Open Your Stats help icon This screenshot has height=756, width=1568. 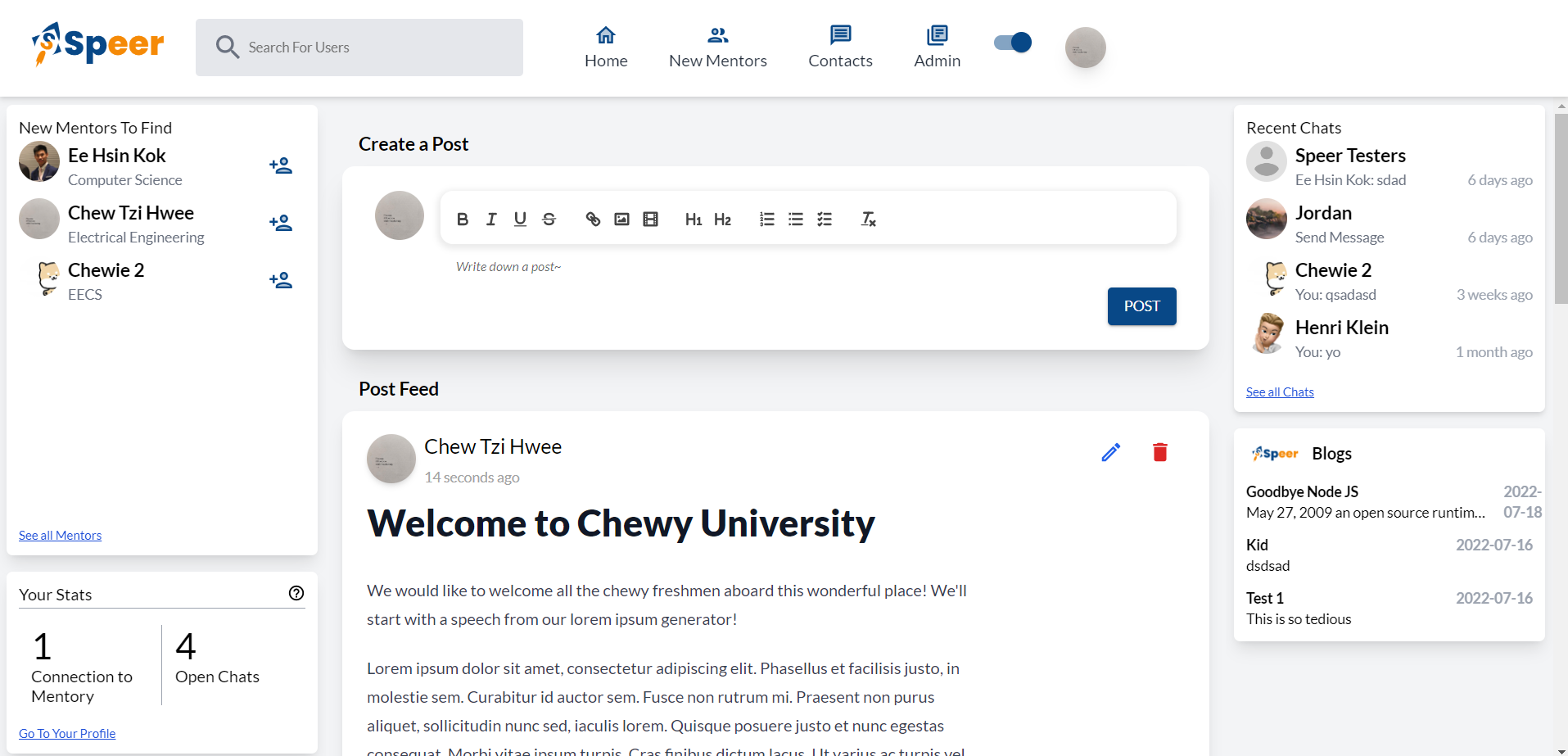(x=296, y=593)
